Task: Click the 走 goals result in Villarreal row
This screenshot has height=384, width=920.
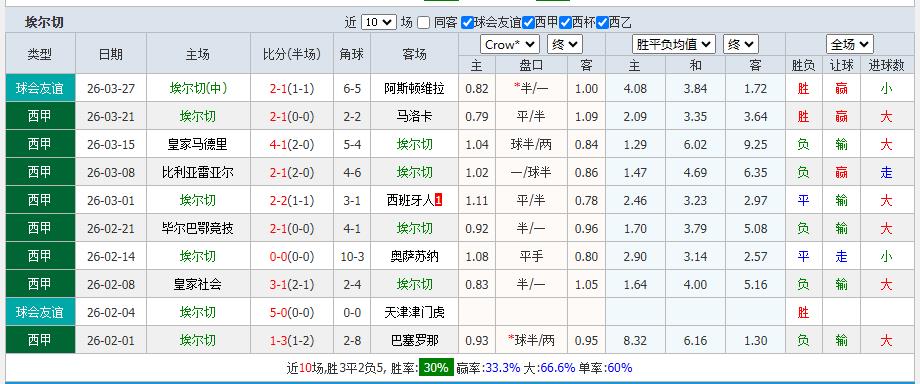Action: (886, 173)
